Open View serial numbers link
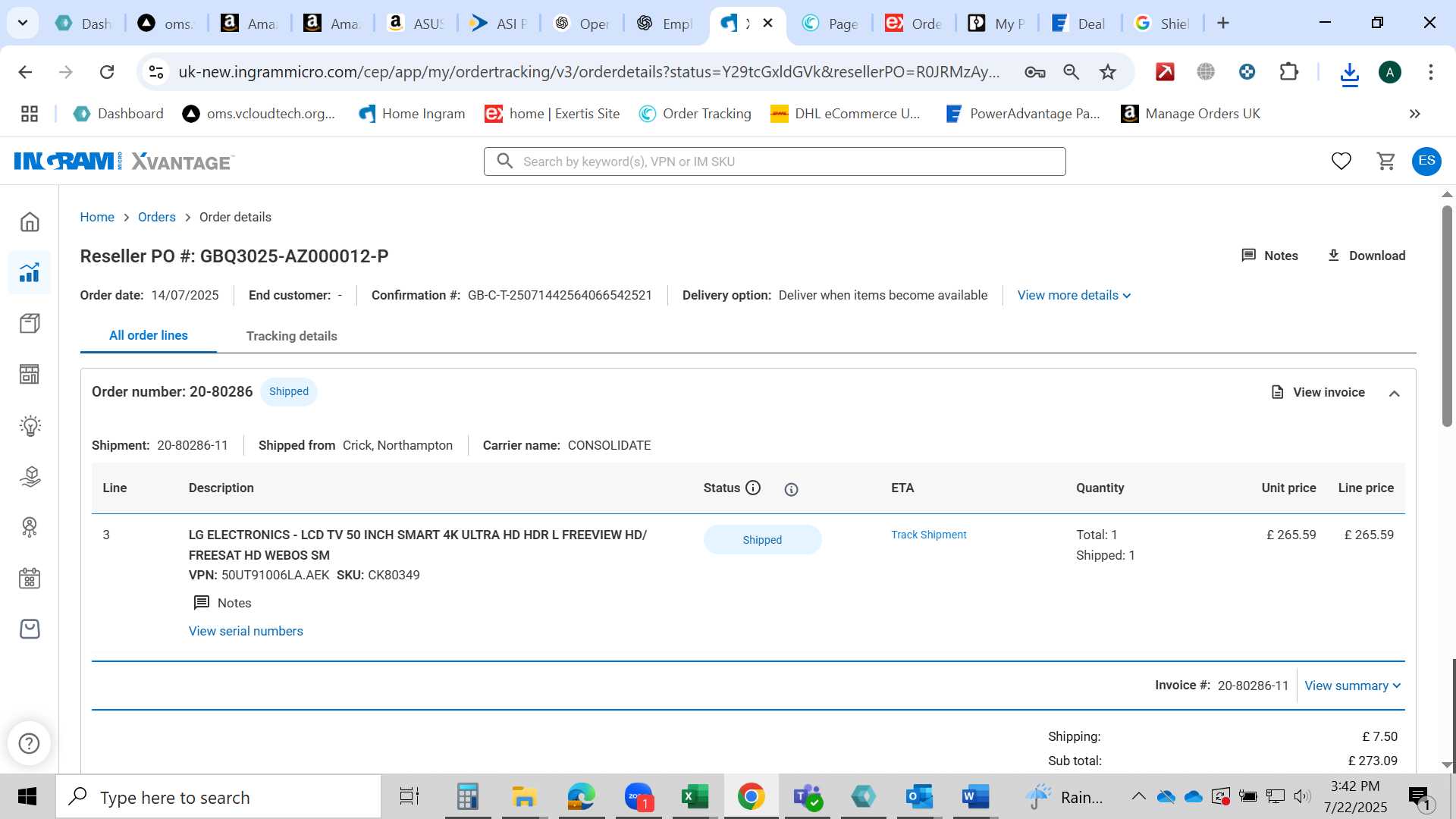 pyautogui.click(x=246, y=631)
